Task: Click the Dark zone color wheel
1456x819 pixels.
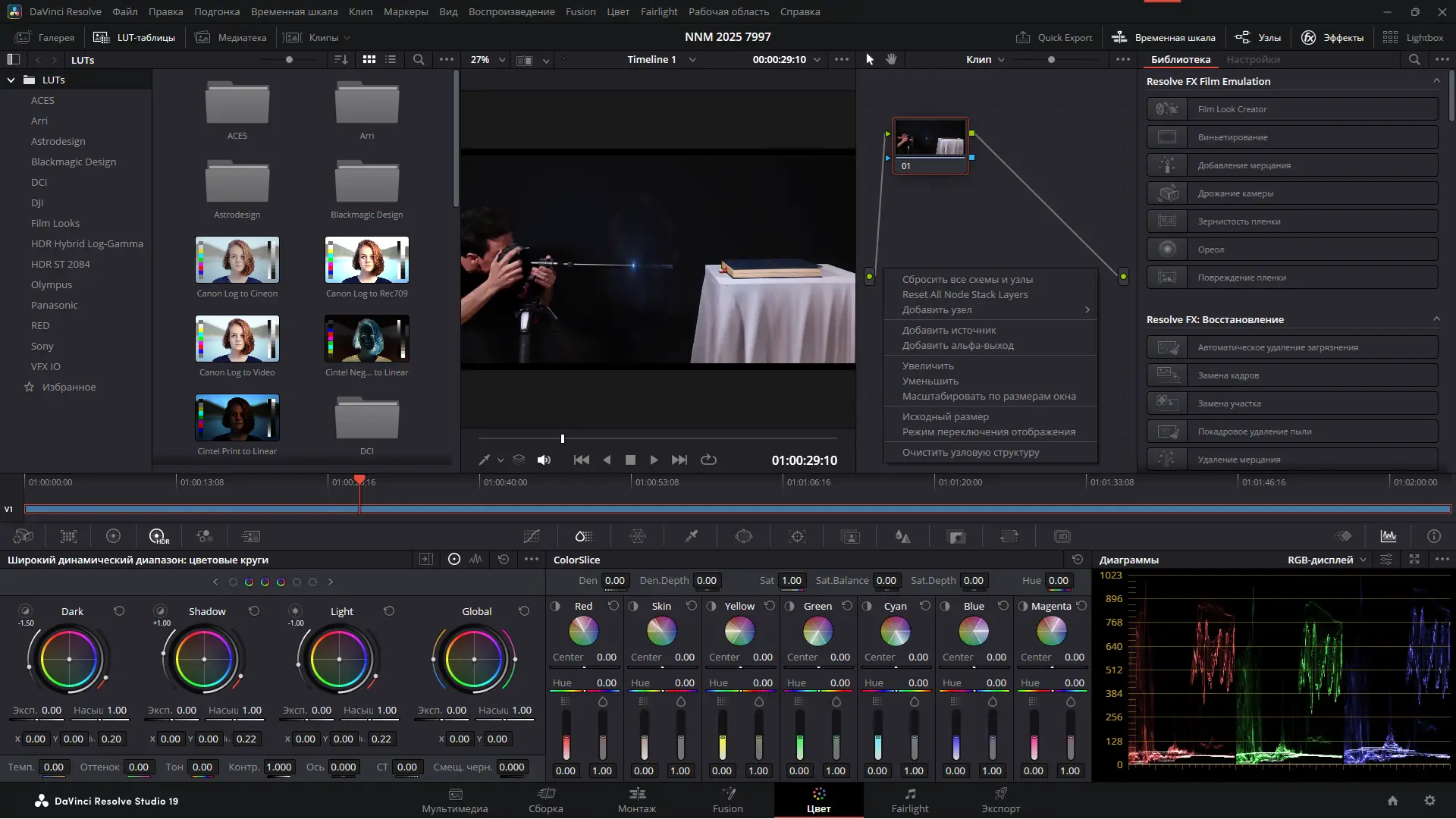Action: pyautogui.click(x=69, y=659)
